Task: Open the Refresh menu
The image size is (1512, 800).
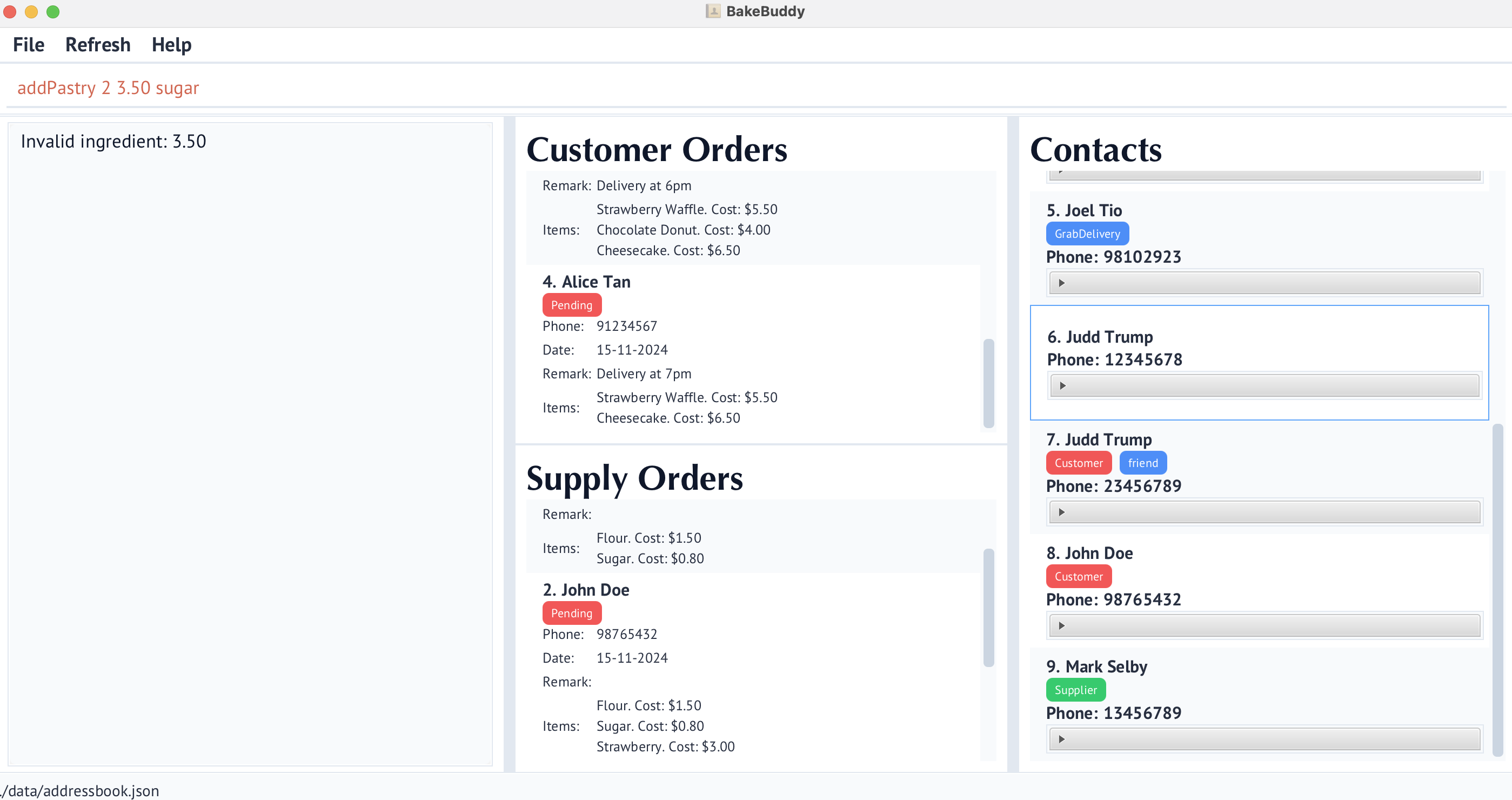Action: [x=97, y=45]
